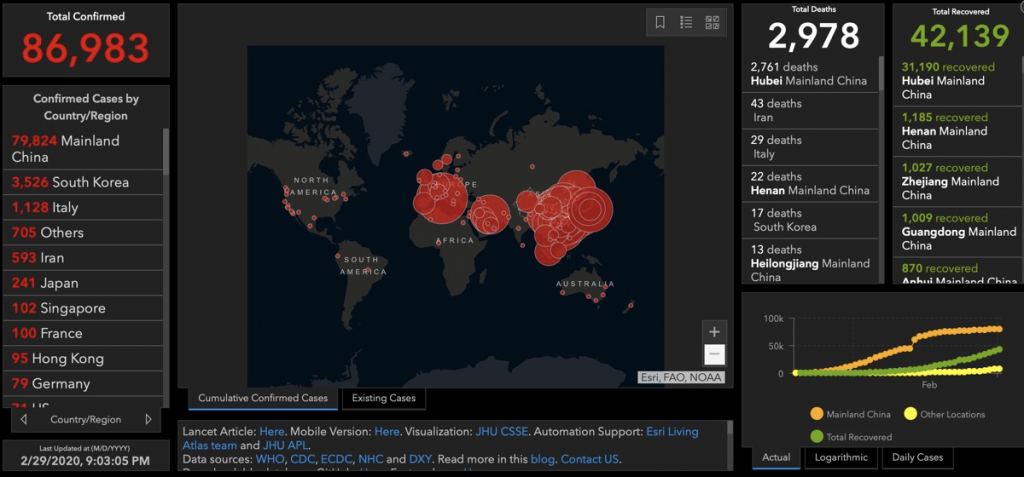This screenshot has height=477, width=1024.
Task: Switch to Existing Cases map tab
Action: pos(384,398)
